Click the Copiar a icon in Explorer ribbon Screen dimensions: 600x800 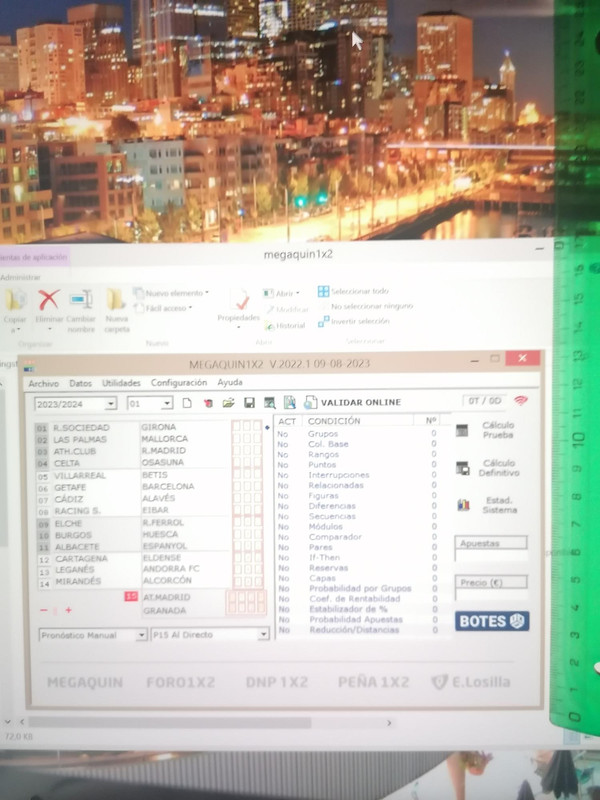pos(15,299)
